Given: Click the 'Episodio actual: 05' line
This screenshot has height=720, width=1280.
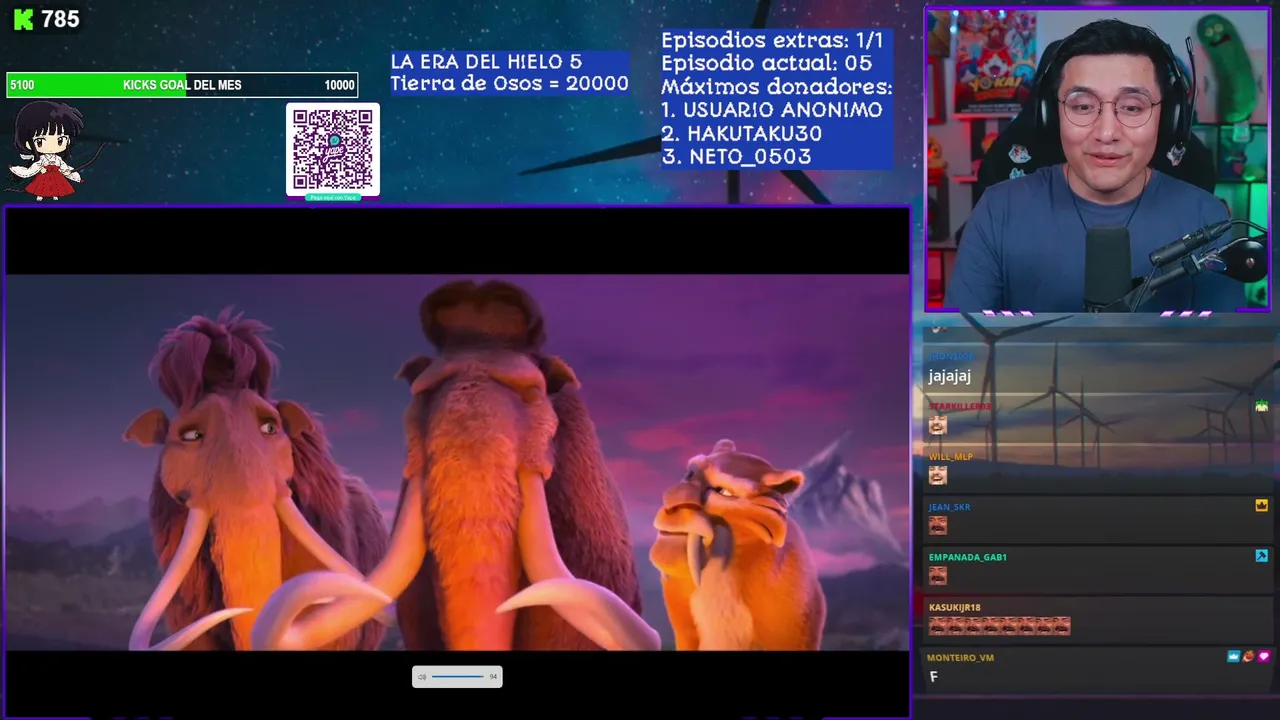Looking at the screenshot, I should tap(766, 63).
